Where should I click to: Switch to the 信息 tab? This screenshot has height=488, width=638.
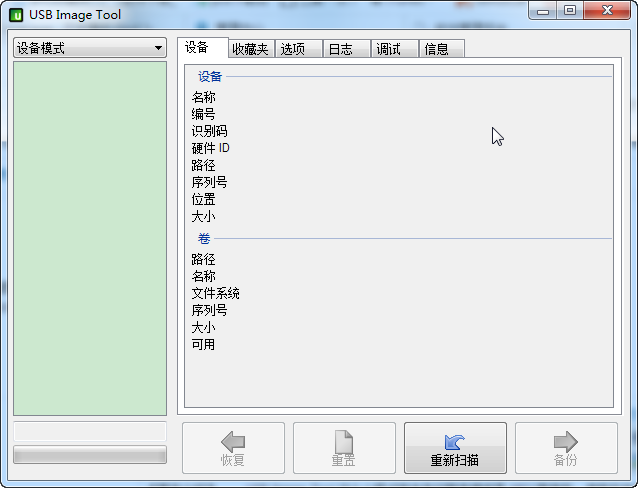442,49
